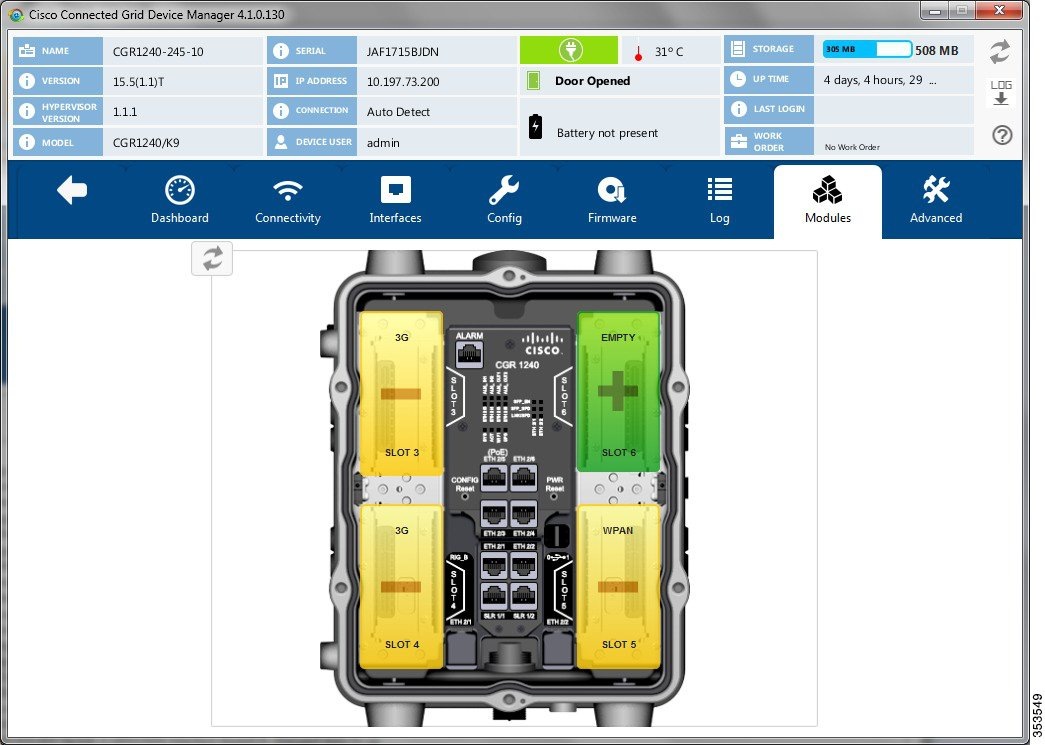Click the Cisco logo on the router image
The width and height of the screenshot is (1045, 745).
point(542,343)
